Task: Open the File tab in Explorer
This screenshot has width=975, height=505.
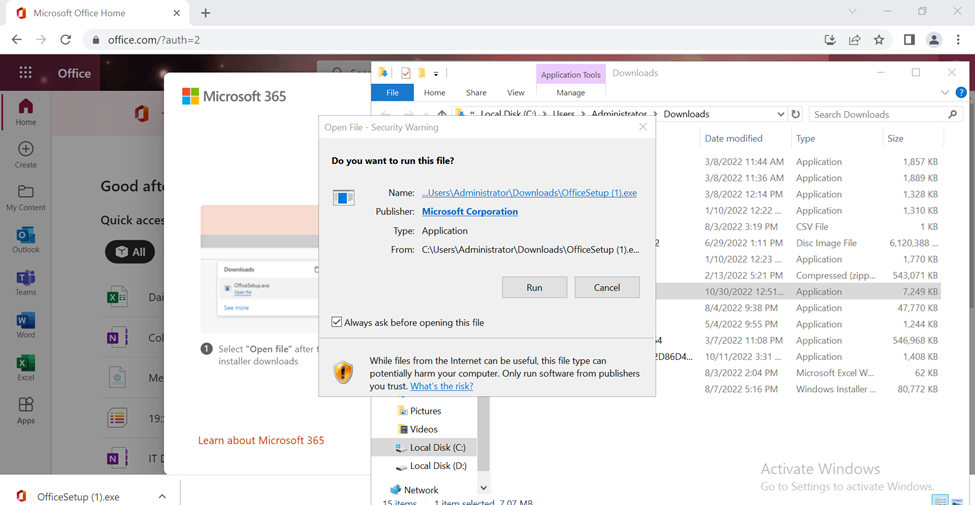Action: (x=392, y=93)
